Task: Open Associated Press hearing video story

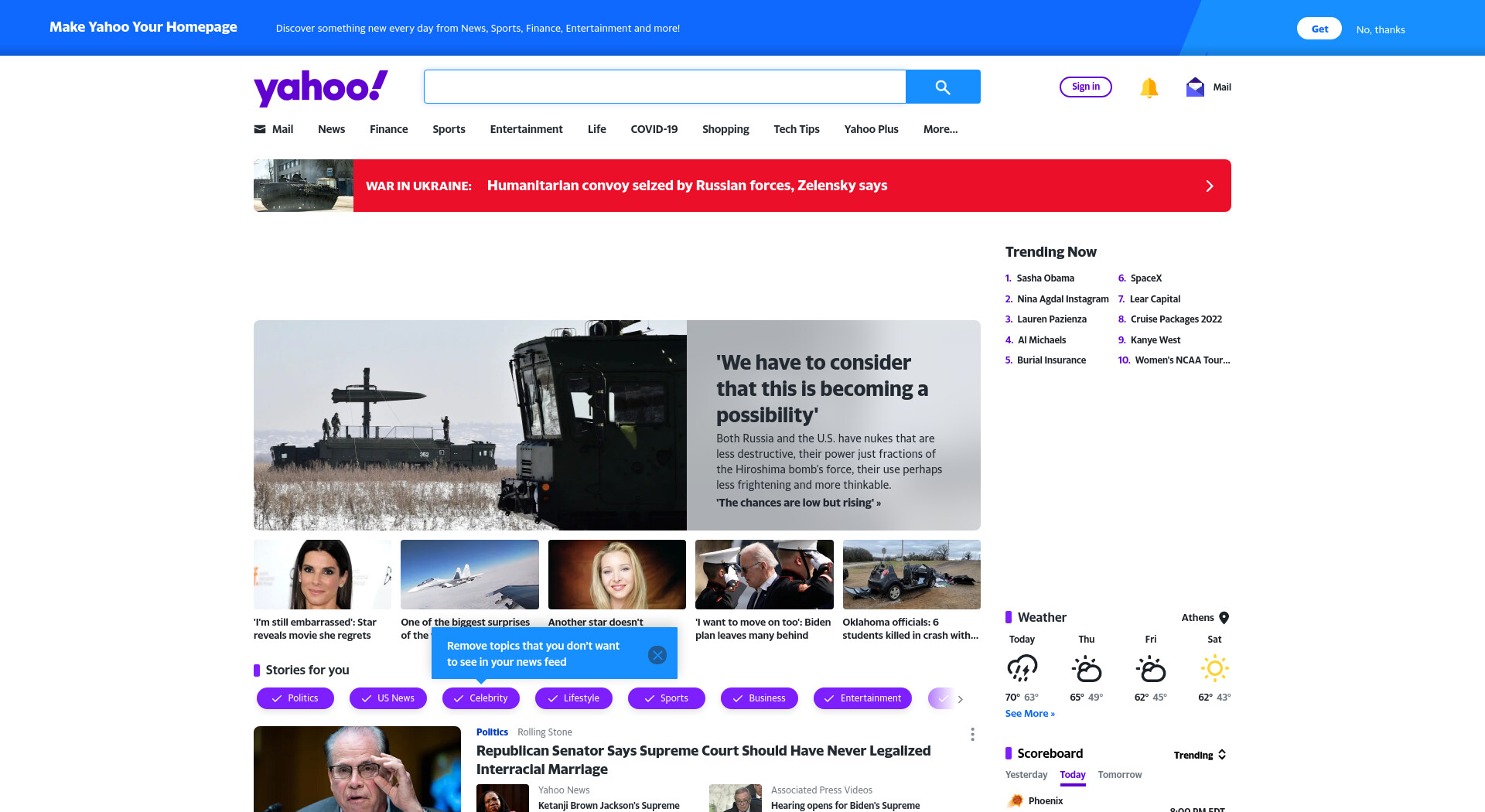Action: (845, 805)
